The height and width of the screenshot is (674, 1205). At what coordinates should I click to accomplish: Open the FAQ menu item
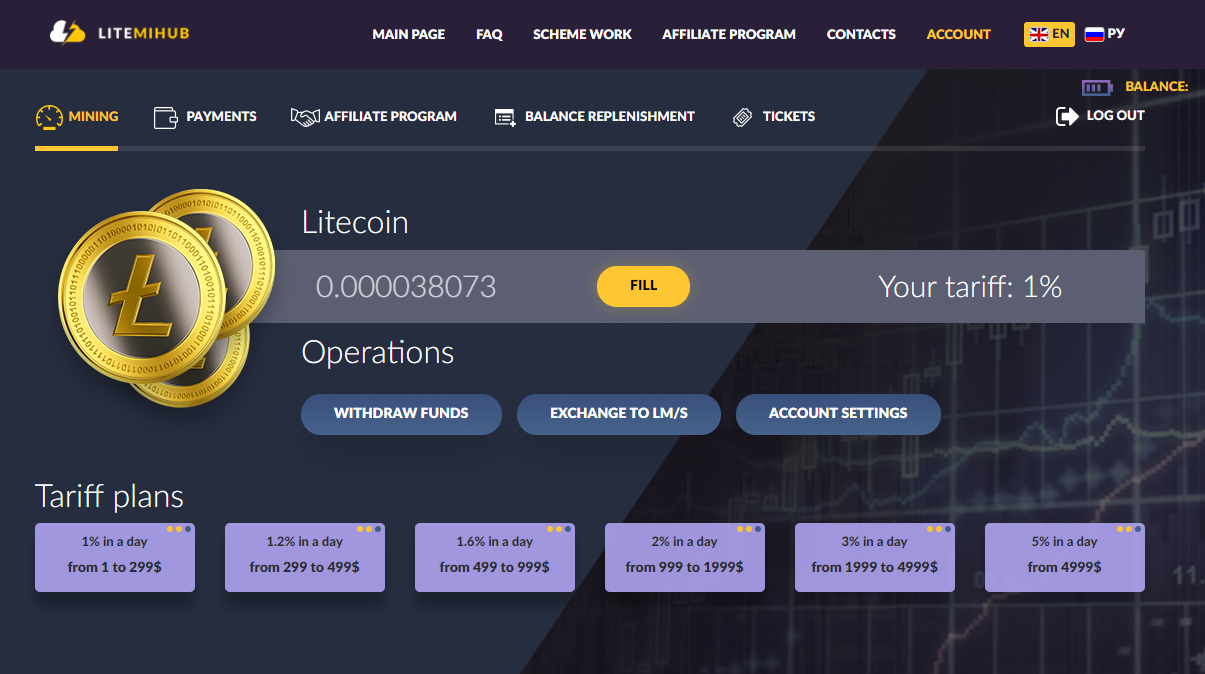tap(489, 34)
